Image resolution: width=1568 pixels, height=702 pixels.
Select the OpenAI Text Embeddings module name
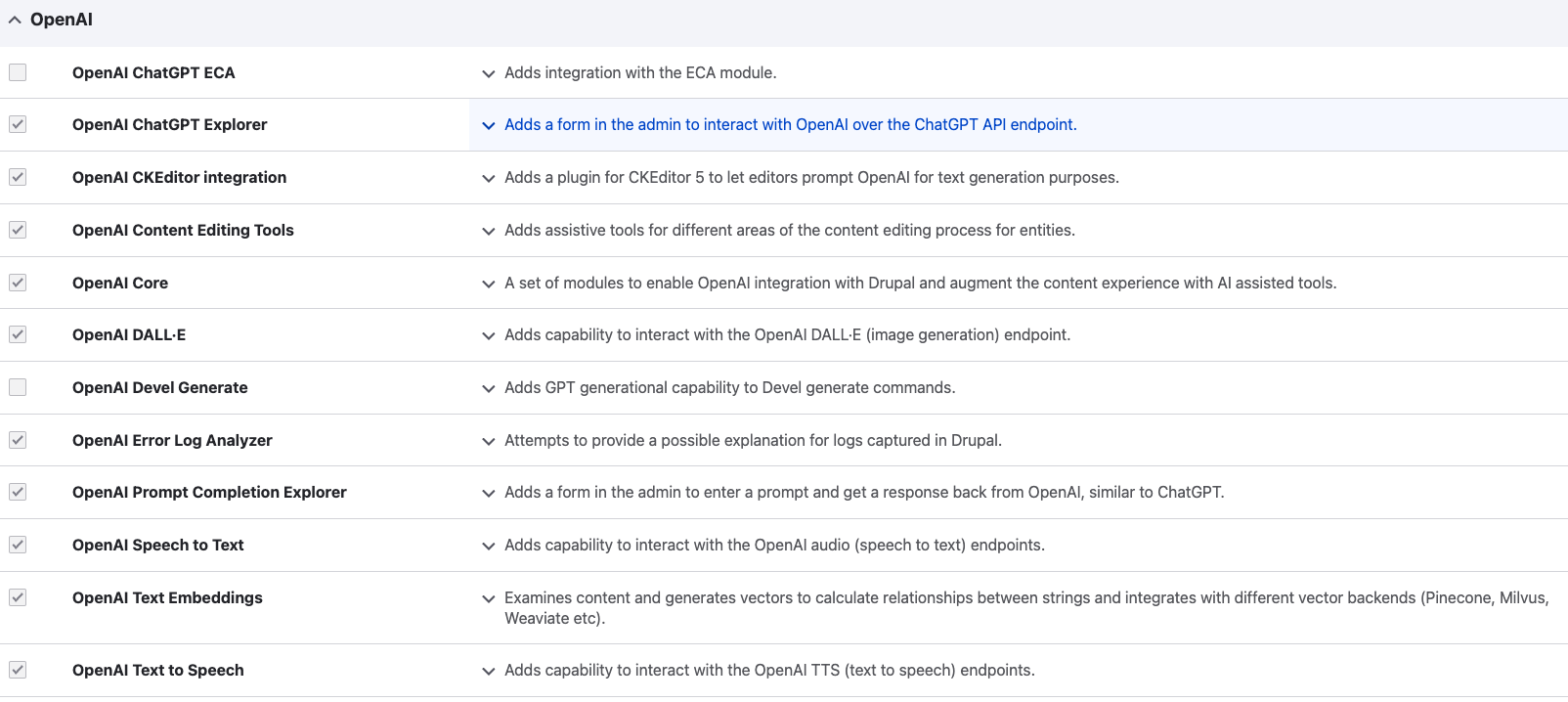click(167, 597)
